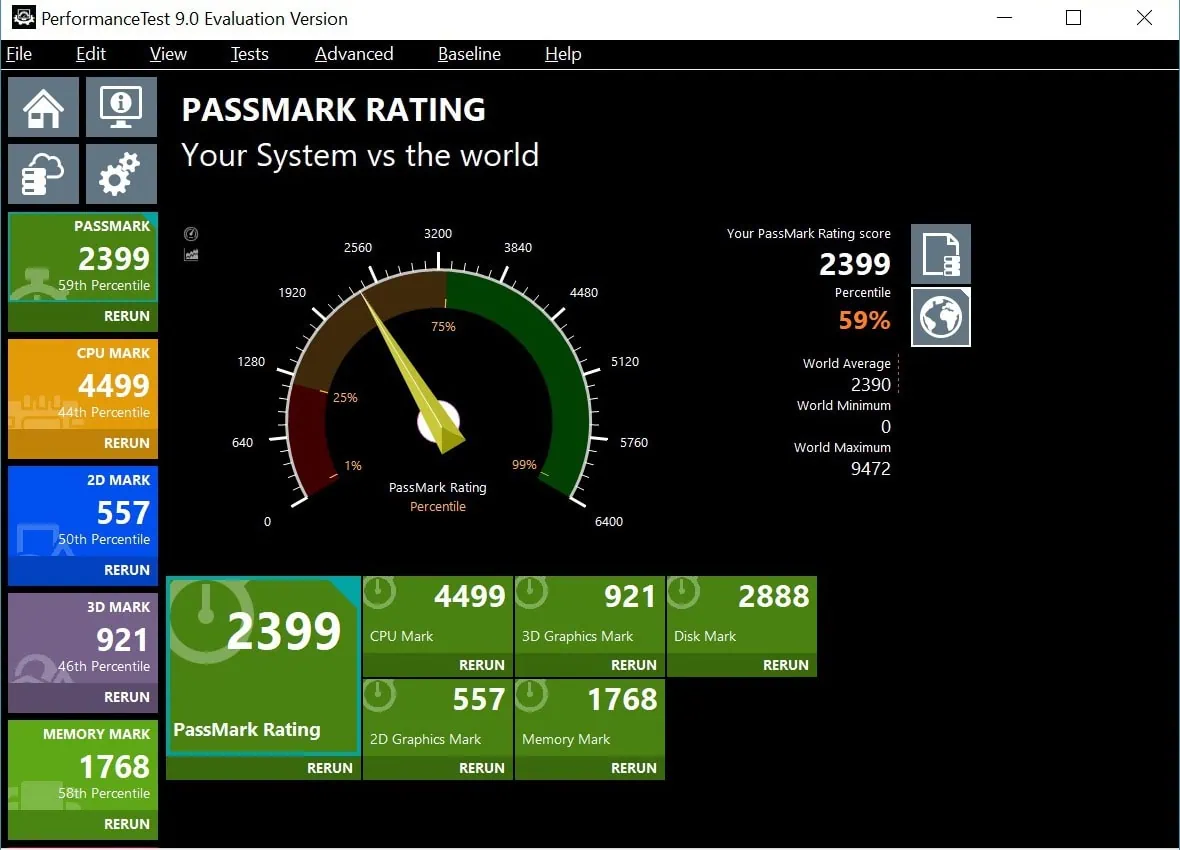
Task: Click the globe world comparison icon
Action: click(x=941, y=317)
